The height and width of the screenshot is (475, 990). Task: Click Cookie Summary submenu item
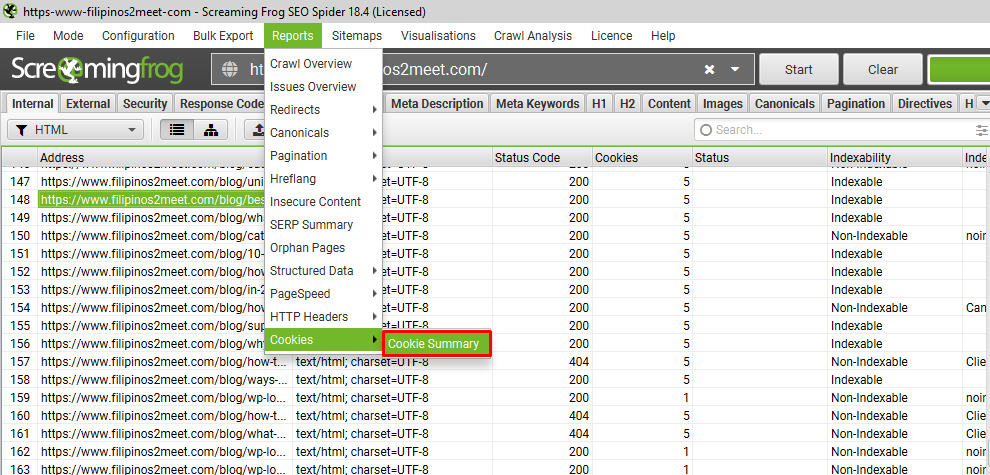coord(437,344)
